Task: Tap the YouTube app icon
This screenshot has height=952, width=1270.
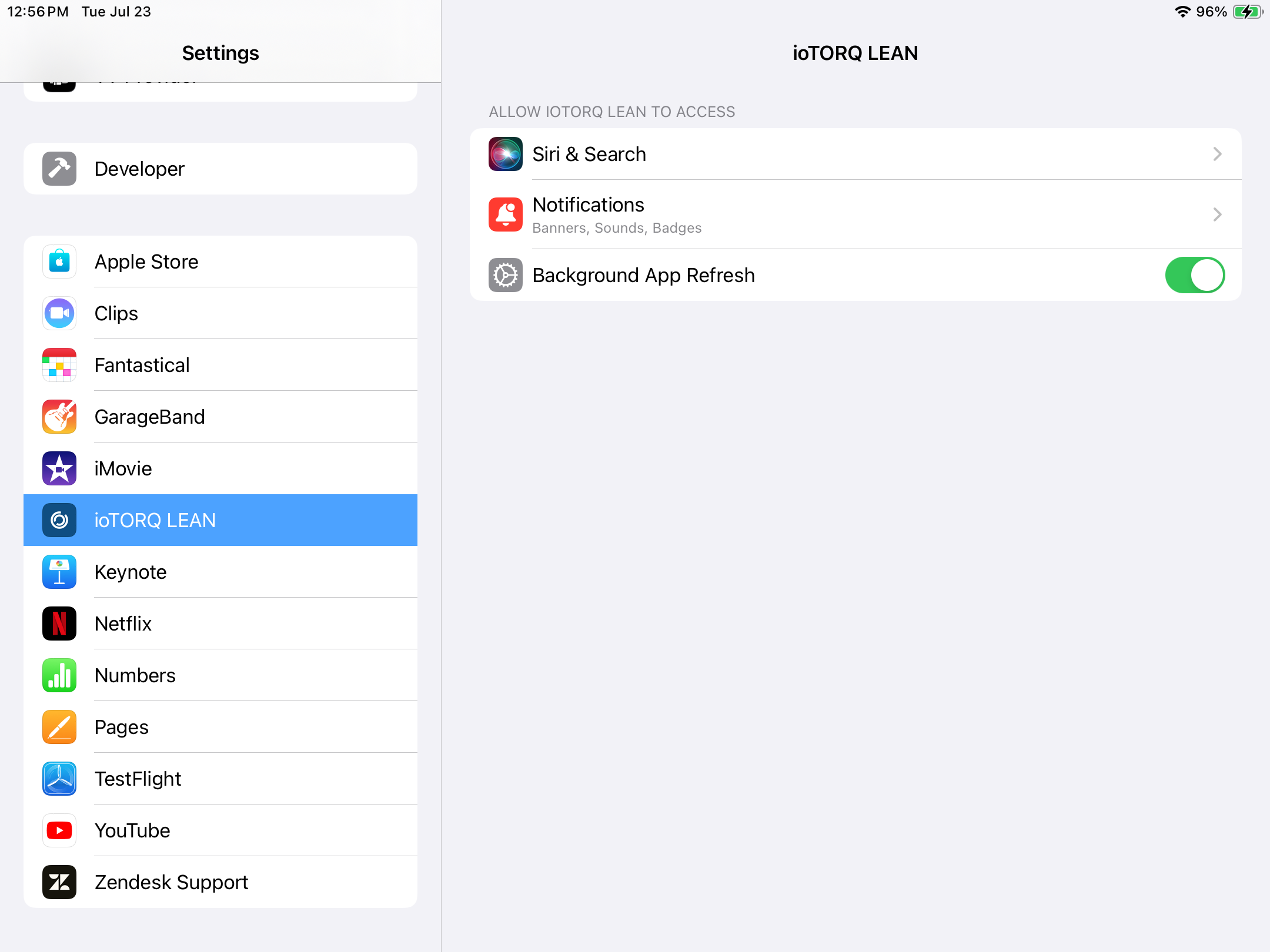Action: pyautogui.click(x=59, y=830)
